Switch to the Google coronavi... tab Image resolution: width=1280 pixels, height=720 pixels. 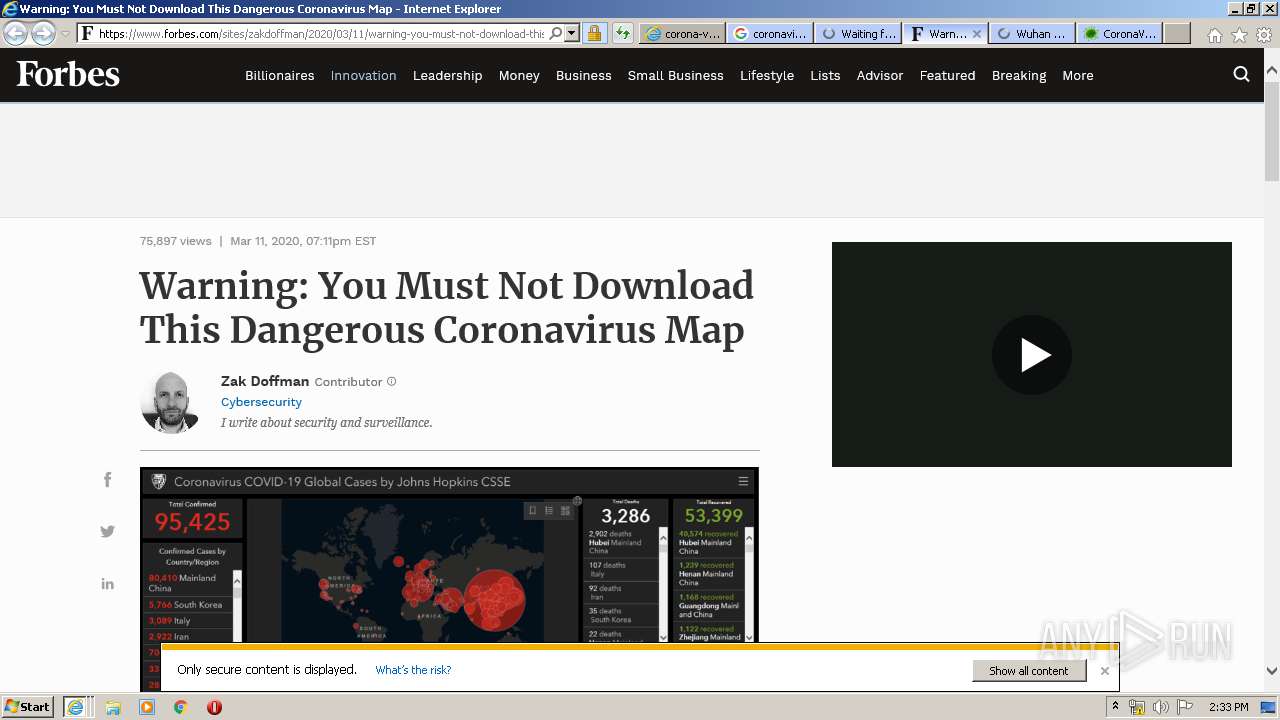click(770, 33)
